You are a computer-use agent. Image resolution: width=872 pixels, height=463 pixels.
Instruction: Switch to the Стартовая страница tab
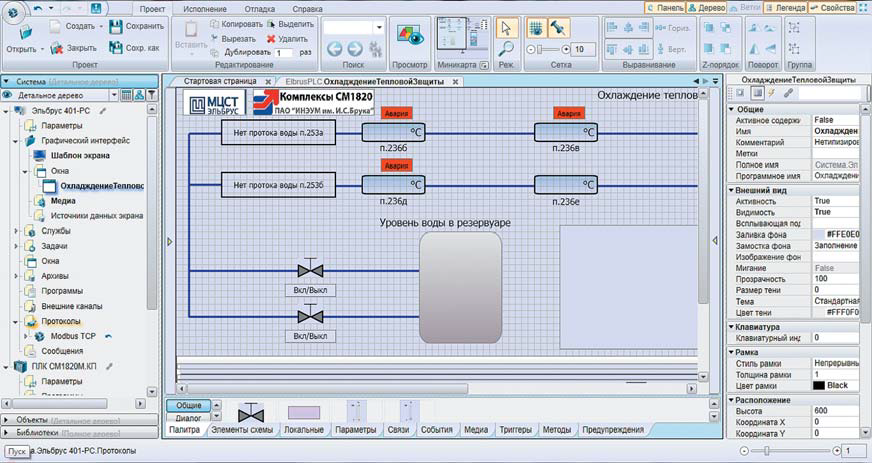click(220, 81)
